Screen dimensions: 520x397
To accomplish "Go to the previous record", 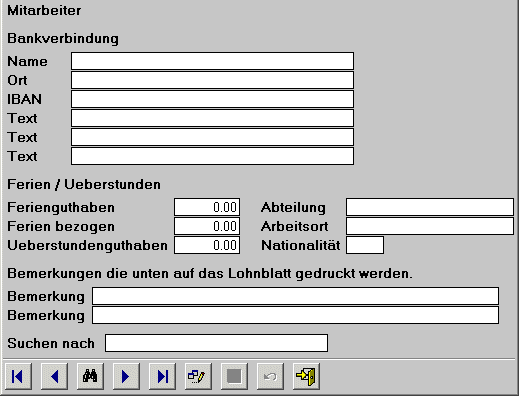I will coord(54,376).
